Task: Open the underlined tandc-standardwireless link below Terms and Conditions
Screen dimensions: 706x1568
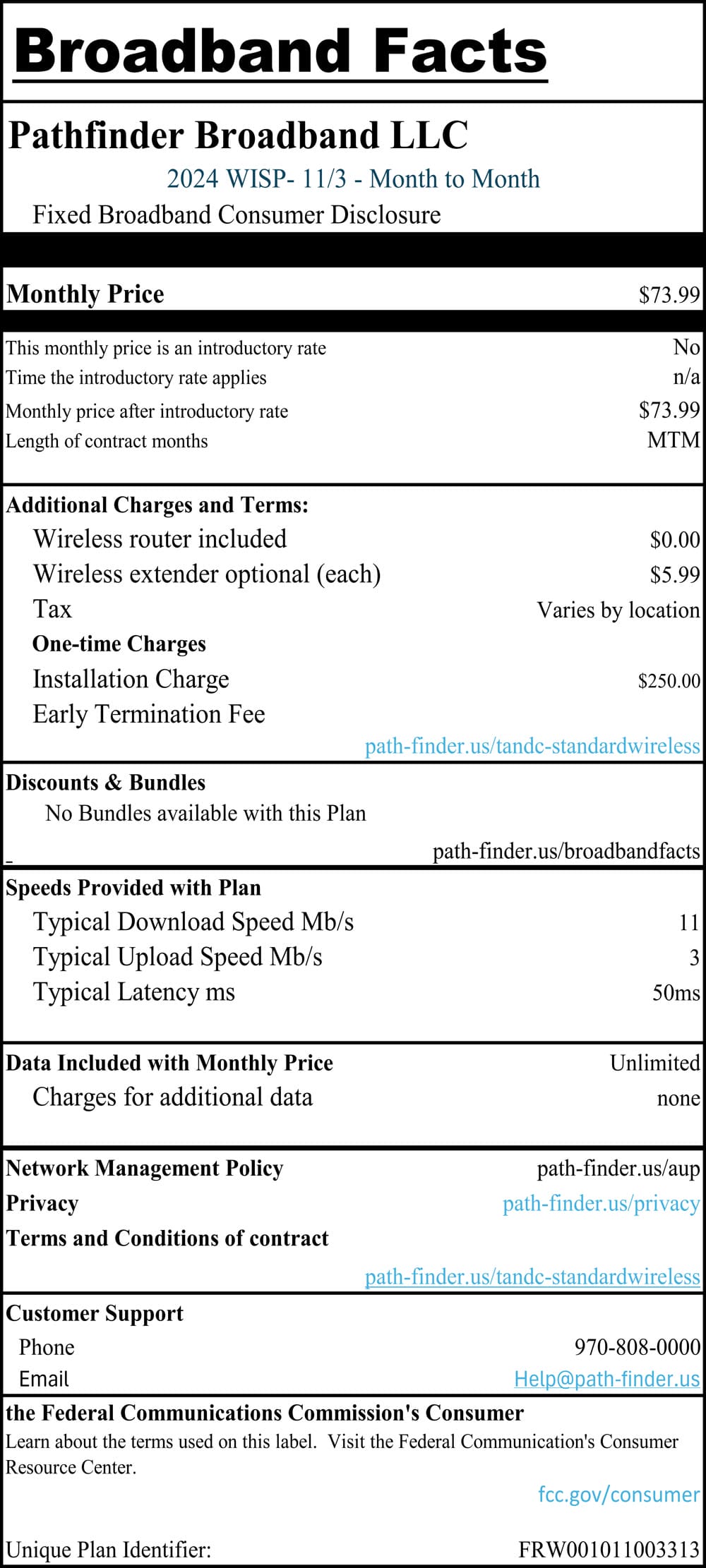Action: (x=532, y=1276)
